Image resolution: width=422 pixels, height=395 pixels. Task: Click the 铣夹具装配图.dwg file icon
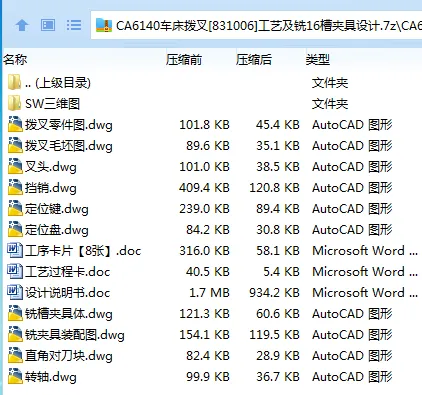click(x=15, y=334)
